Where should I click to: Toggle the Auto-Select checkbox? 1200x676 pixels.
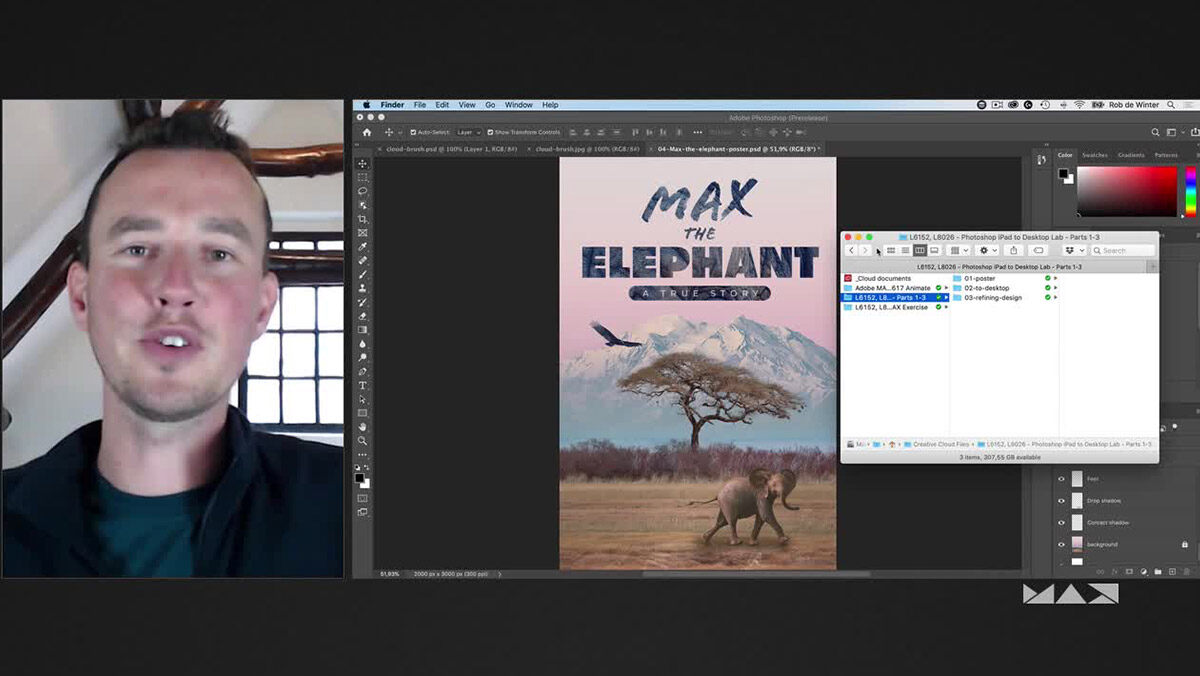413,132
